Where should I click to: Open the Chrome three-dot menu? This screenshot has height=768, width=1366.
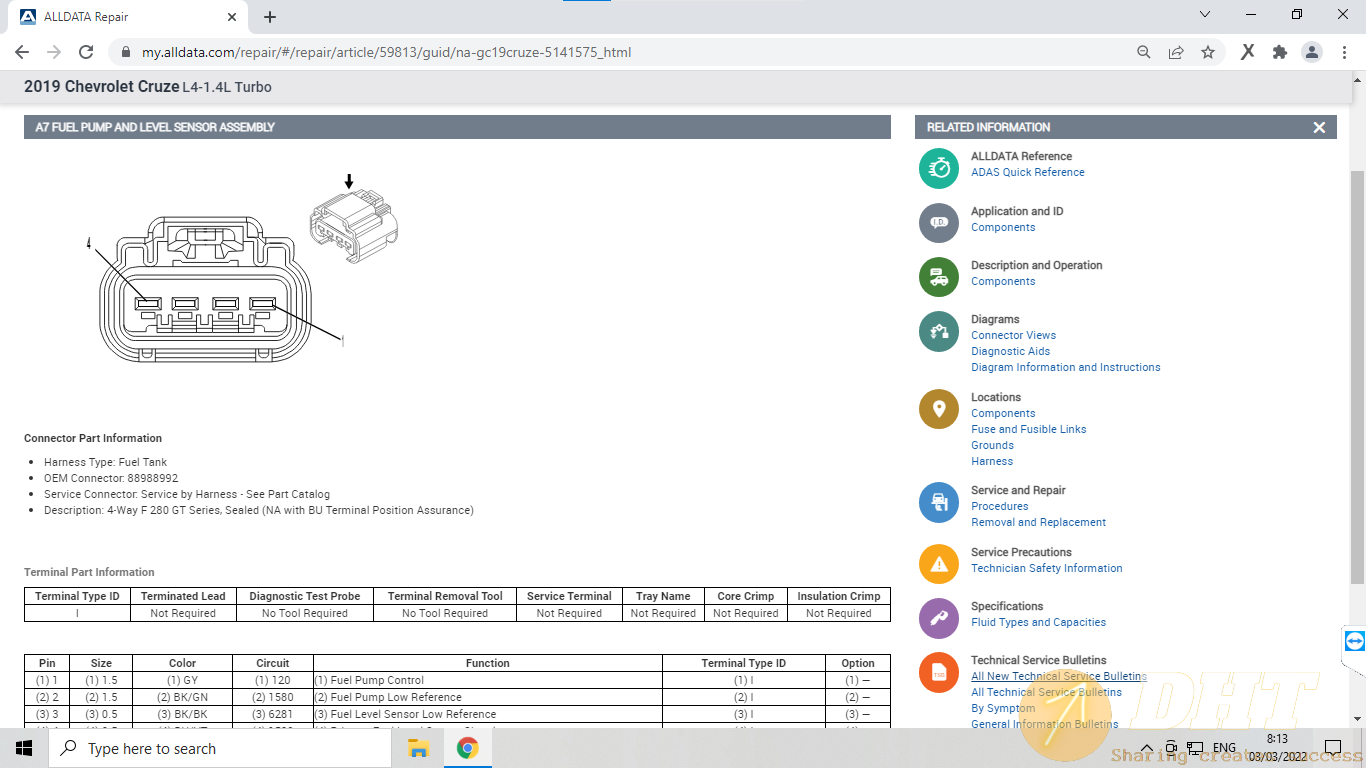1344,52
